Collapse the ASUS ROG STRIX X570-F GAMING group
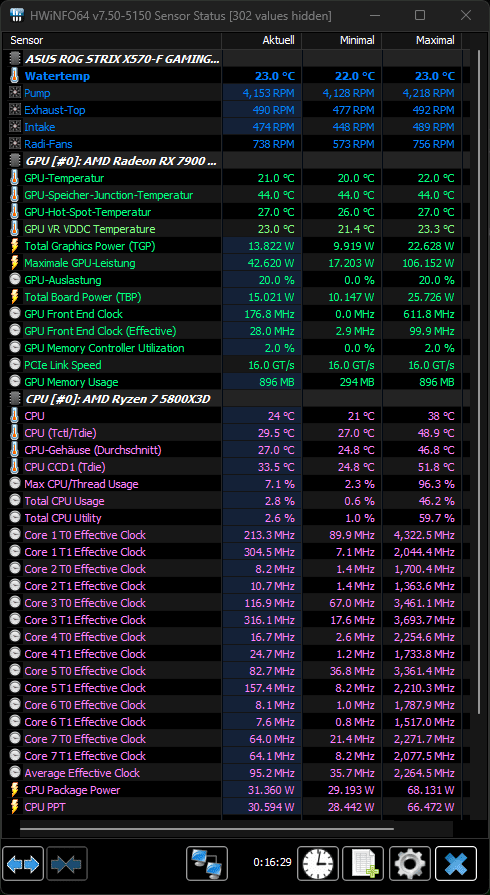Viewport: 490px width, 895px height. [x=122, y=59]
